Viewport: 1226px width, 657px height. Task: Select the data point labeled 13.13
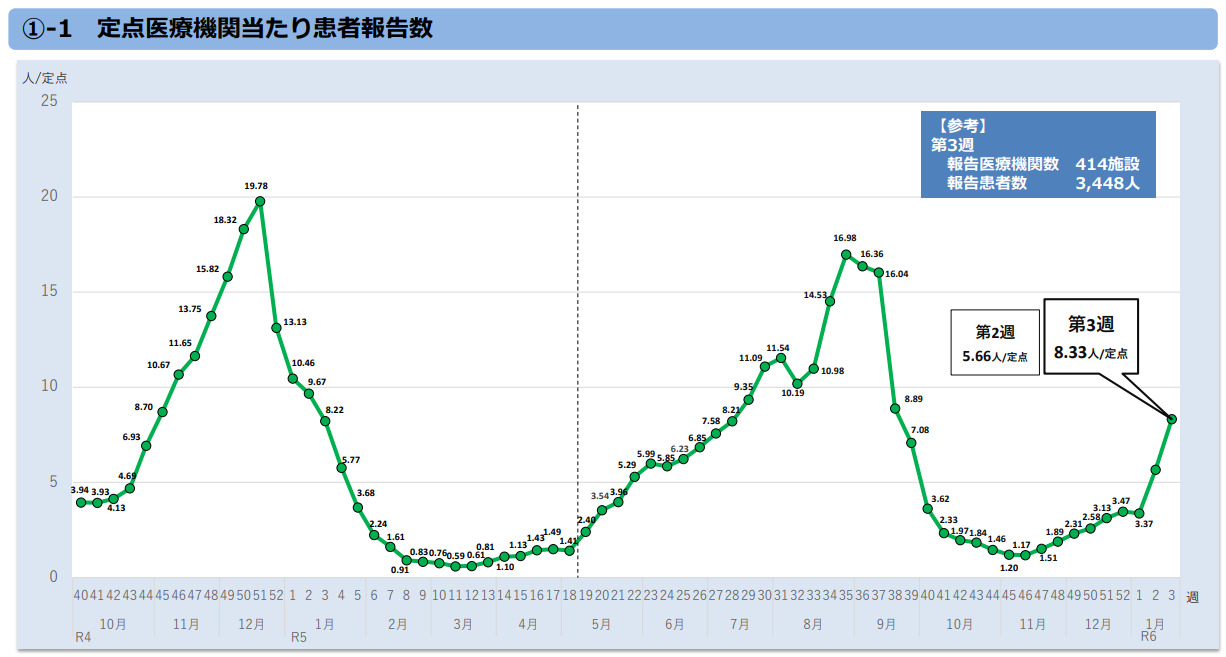(x=276, y=327)
